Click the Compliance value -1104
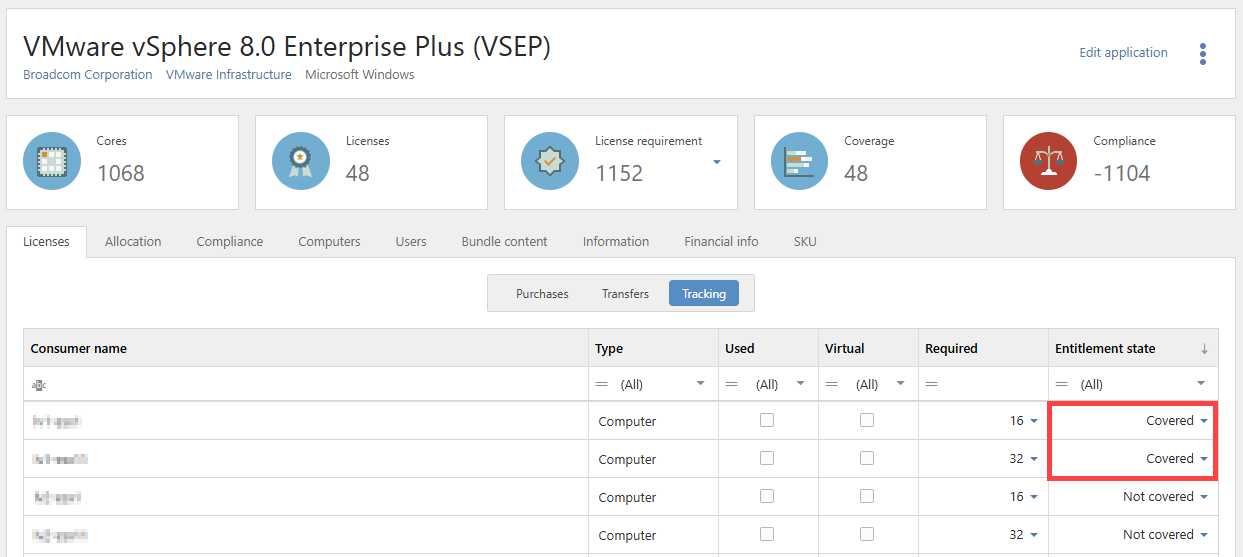This screenshot has height=557, width=1243. pyautogui.click(x=1122, y=173)
